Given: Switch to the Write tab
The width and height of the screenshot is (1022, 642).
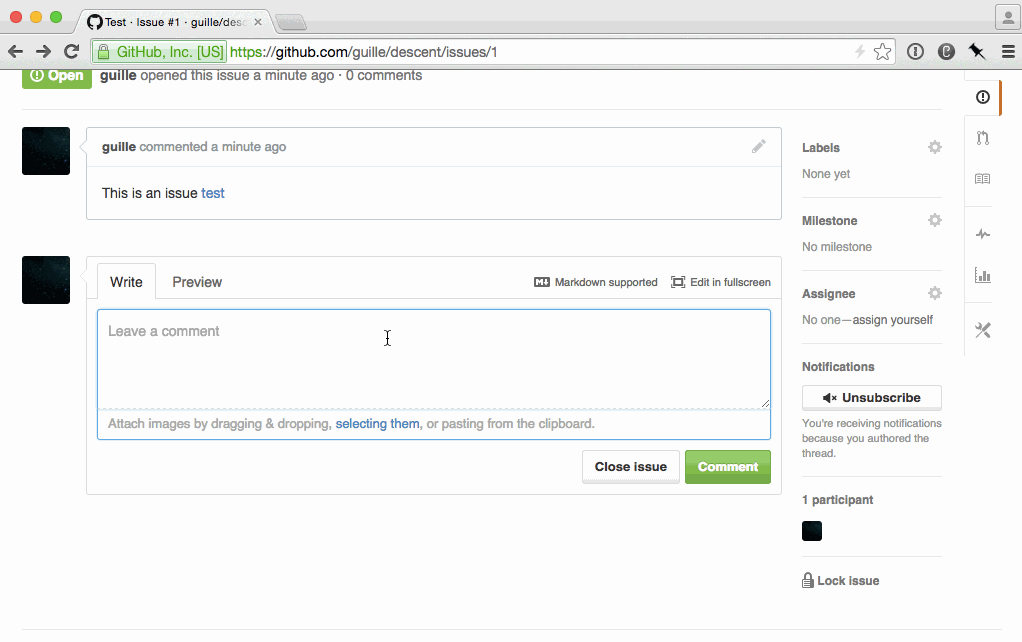Looking at the screenshot, I should (126, 282).
